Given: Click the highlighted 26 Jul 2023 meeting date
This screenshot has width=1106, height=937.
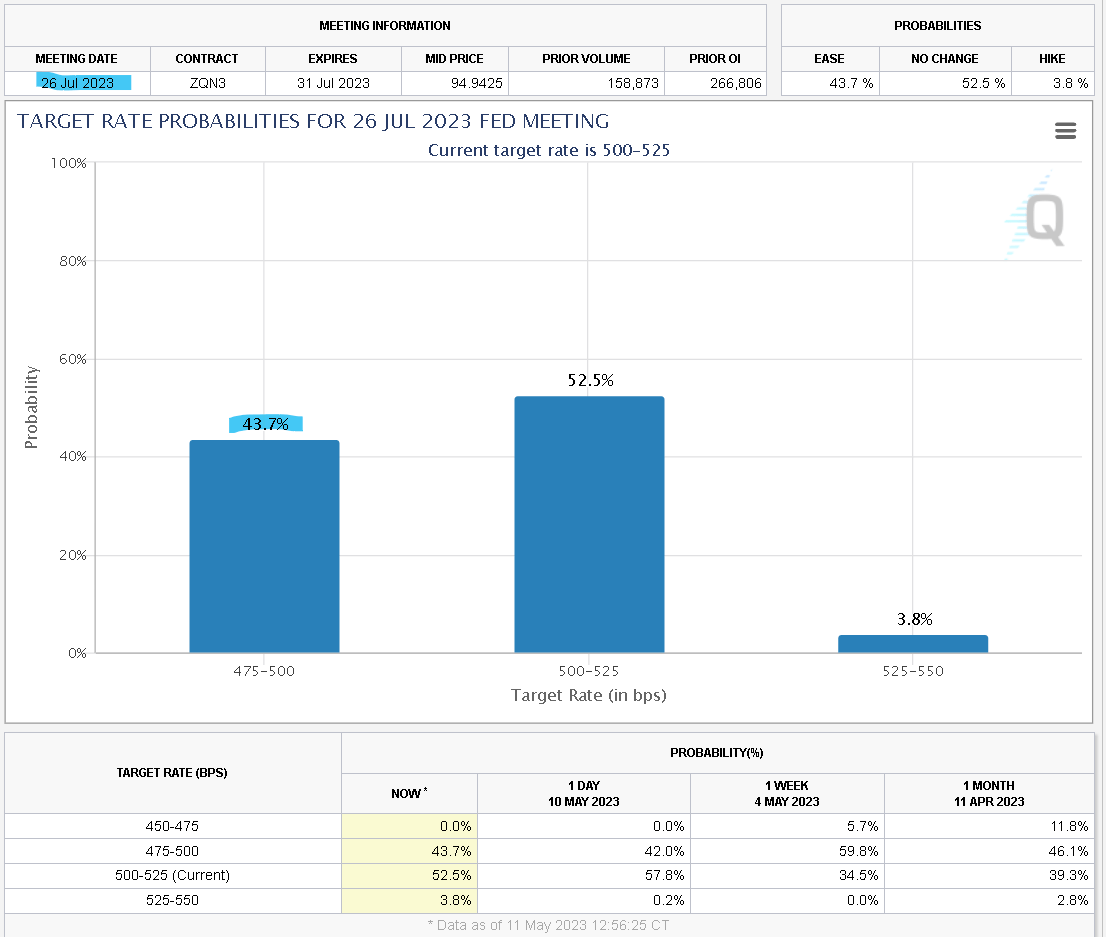Looking at the screenshot, I should click(78, 83).
